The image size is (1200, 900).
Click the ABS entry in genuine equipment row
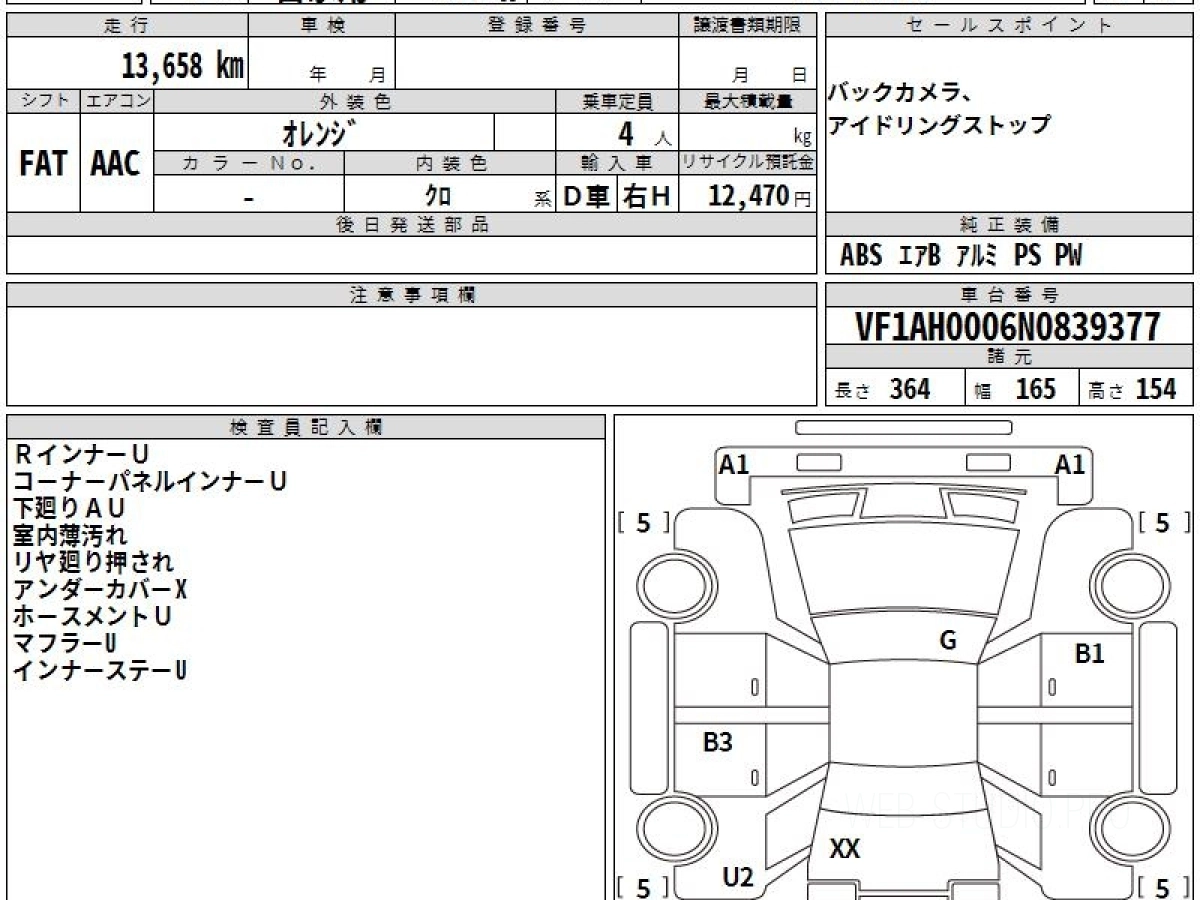(861, 256)
